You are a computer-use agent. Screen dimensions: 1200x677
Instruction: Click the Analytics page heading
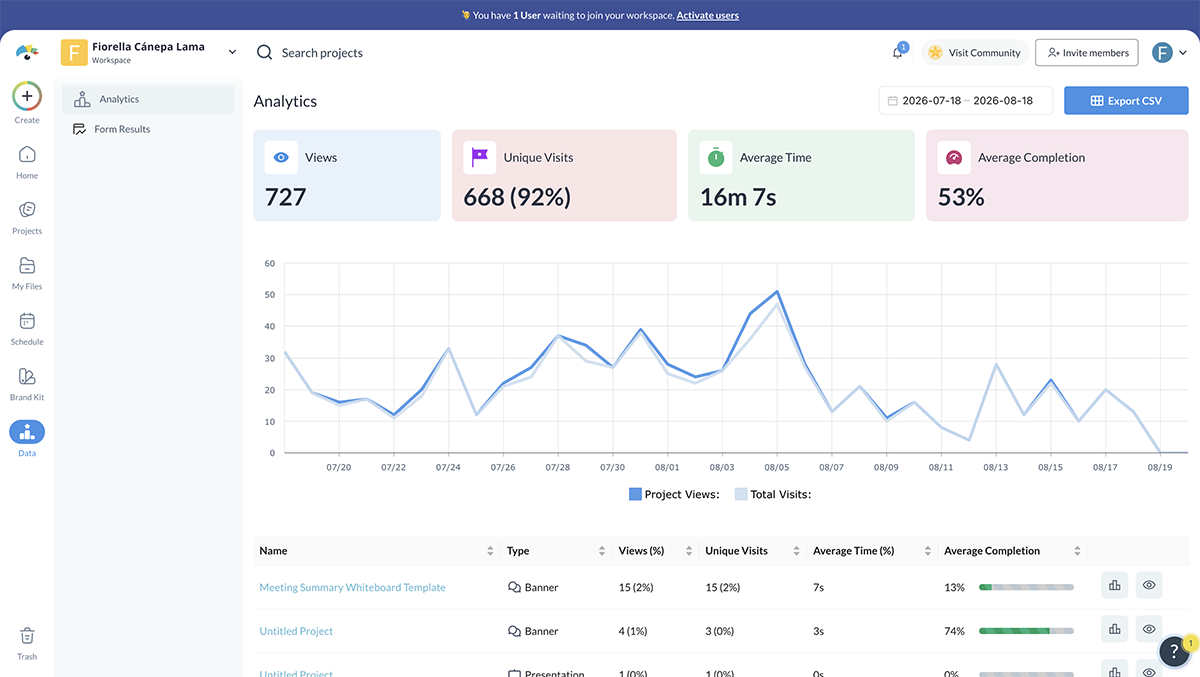(x=285, y=101)
